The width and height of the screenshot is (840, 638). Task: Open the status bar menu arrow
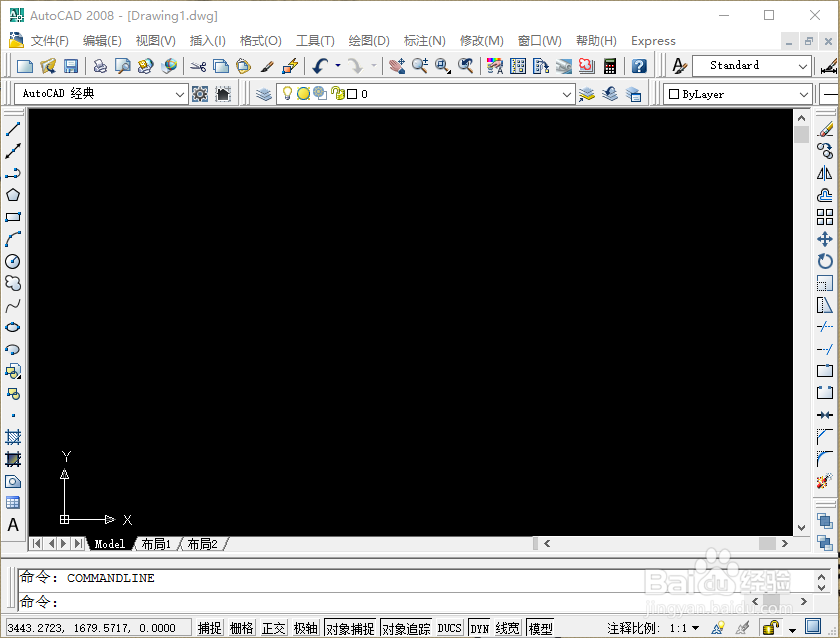point(792,629)
